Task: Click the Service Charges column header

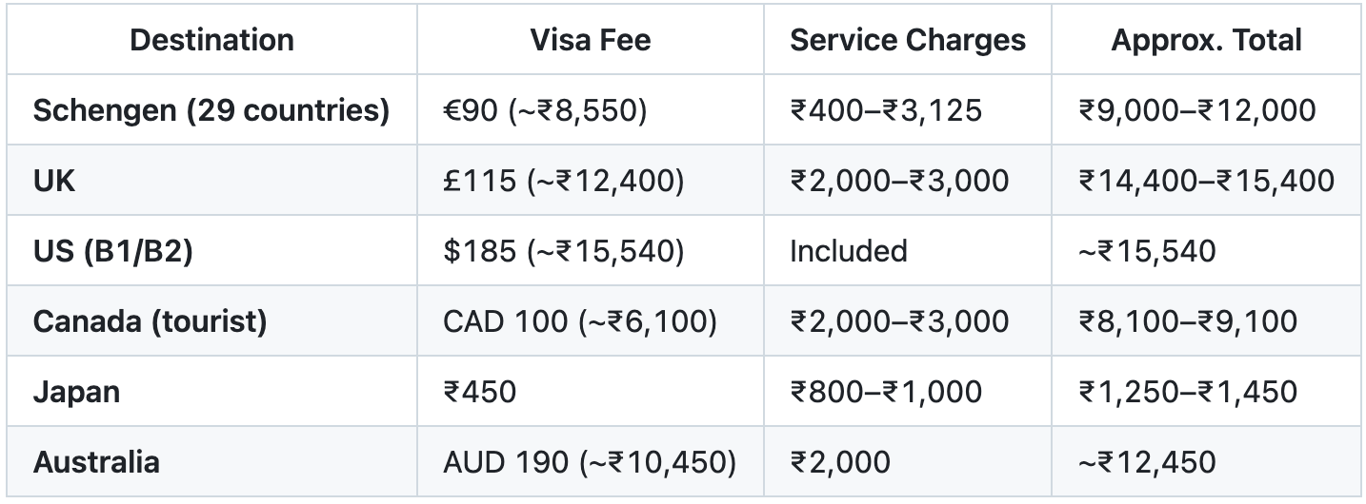Action: [908, 40]
